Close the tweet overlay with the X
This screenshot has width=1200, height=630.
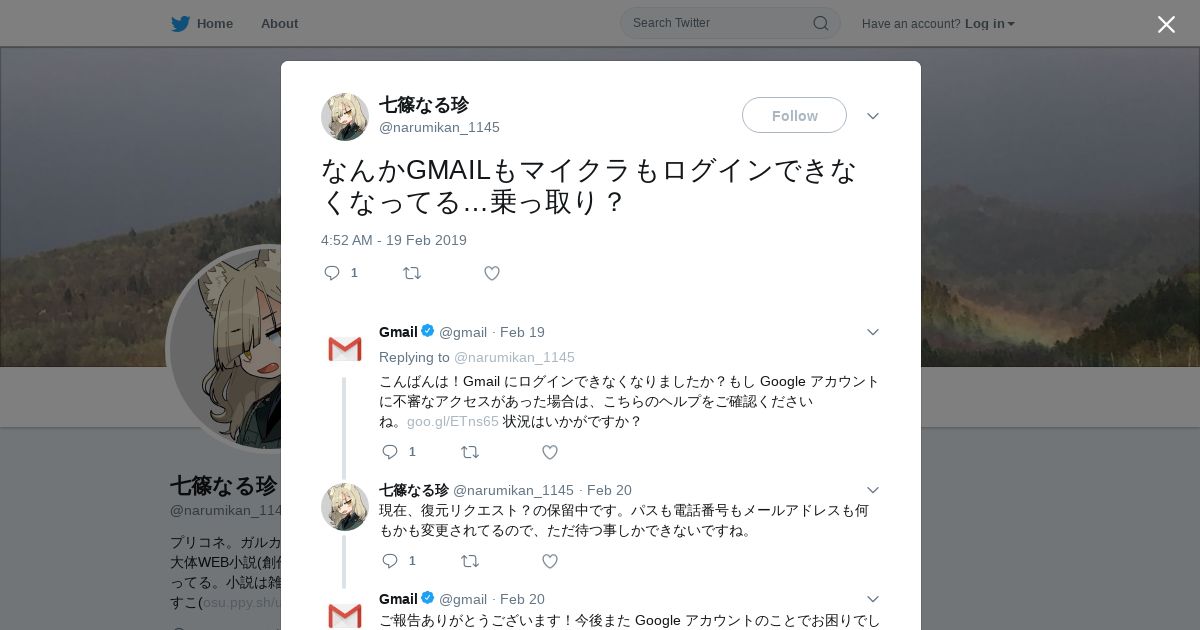pos(1166,24)
